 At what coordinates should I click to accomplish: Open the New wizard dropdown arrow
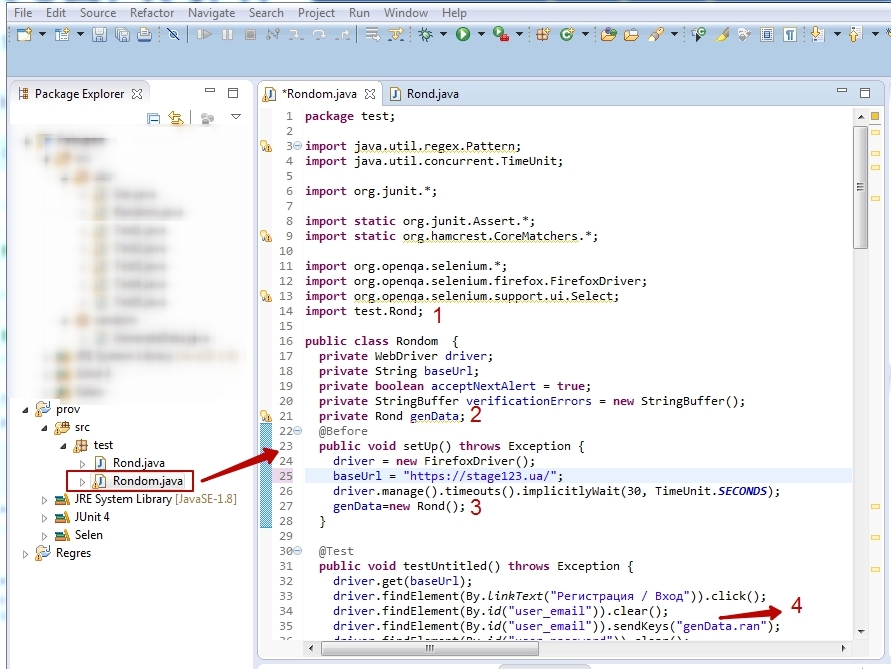(42, 35)
